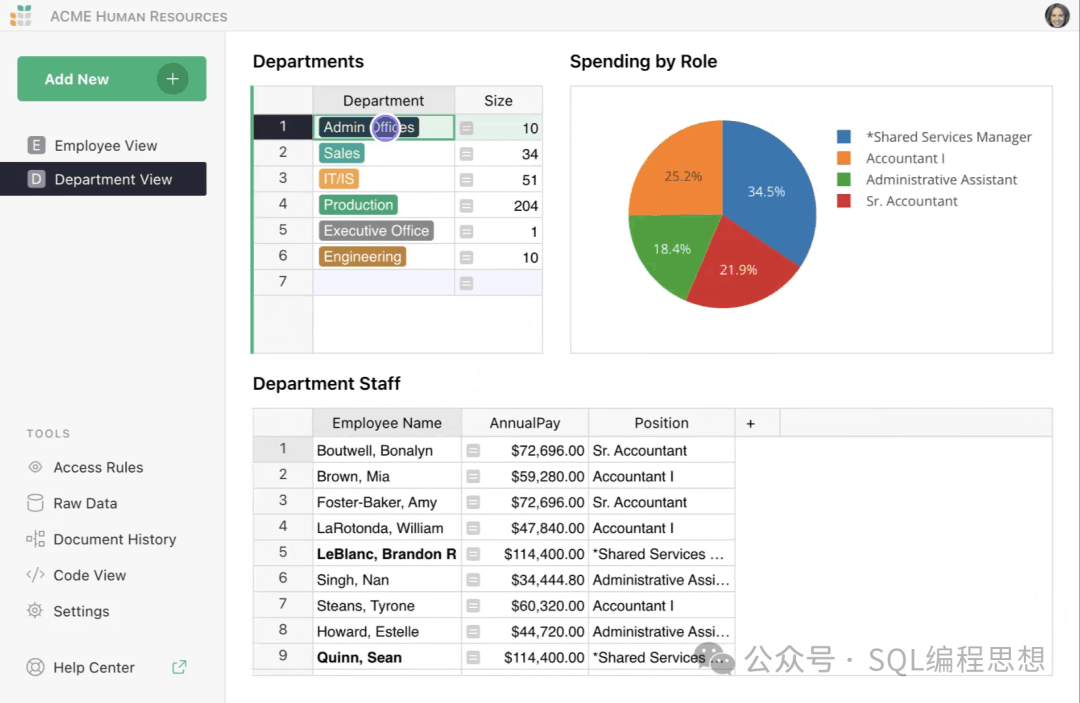Open record card icon for Brown, Mia
Image resolution: width=1080 pixels, height=703 pixels.
(473, 476)
